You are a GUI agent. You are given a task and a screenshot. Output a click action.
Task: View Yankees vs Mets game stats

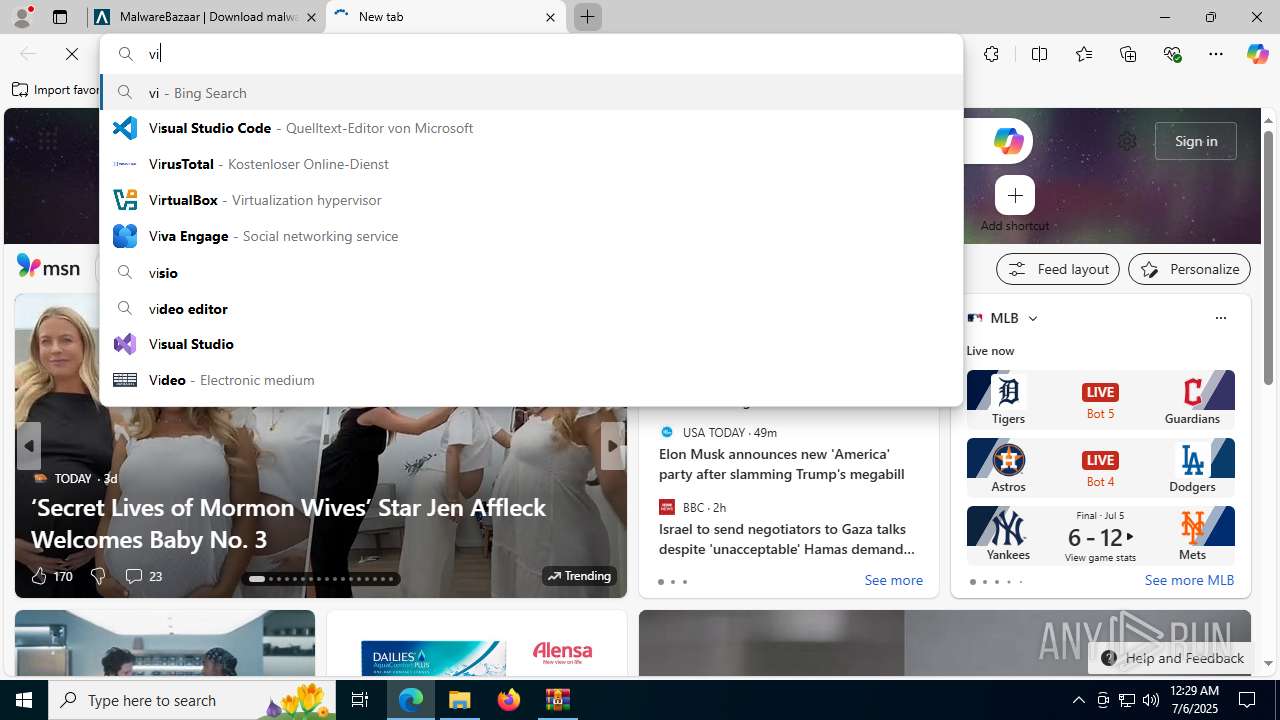pyautogui.click(x=1100, y=535)
